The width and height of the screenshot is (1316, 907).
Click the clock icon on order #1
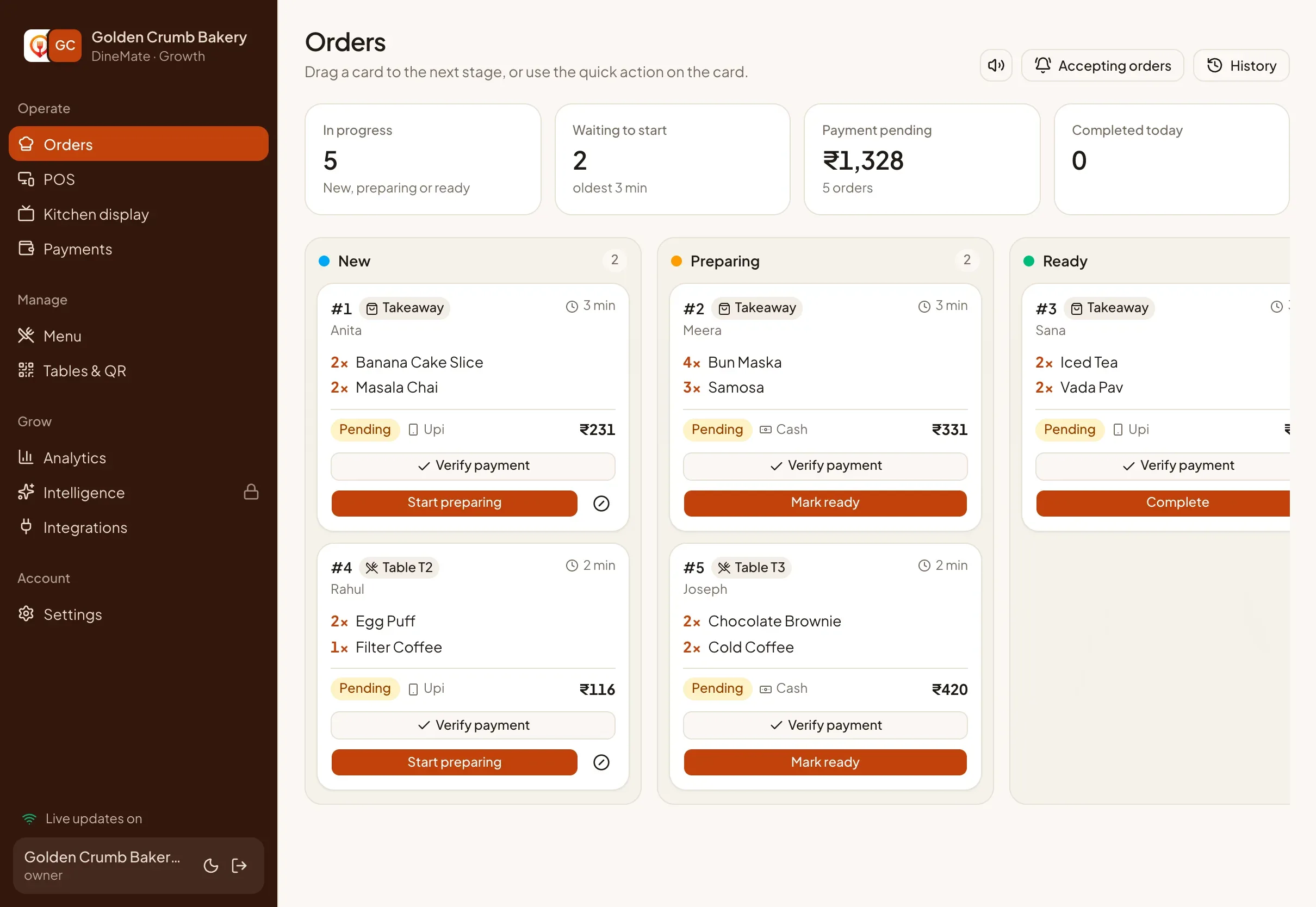click(x=572, y=307)
